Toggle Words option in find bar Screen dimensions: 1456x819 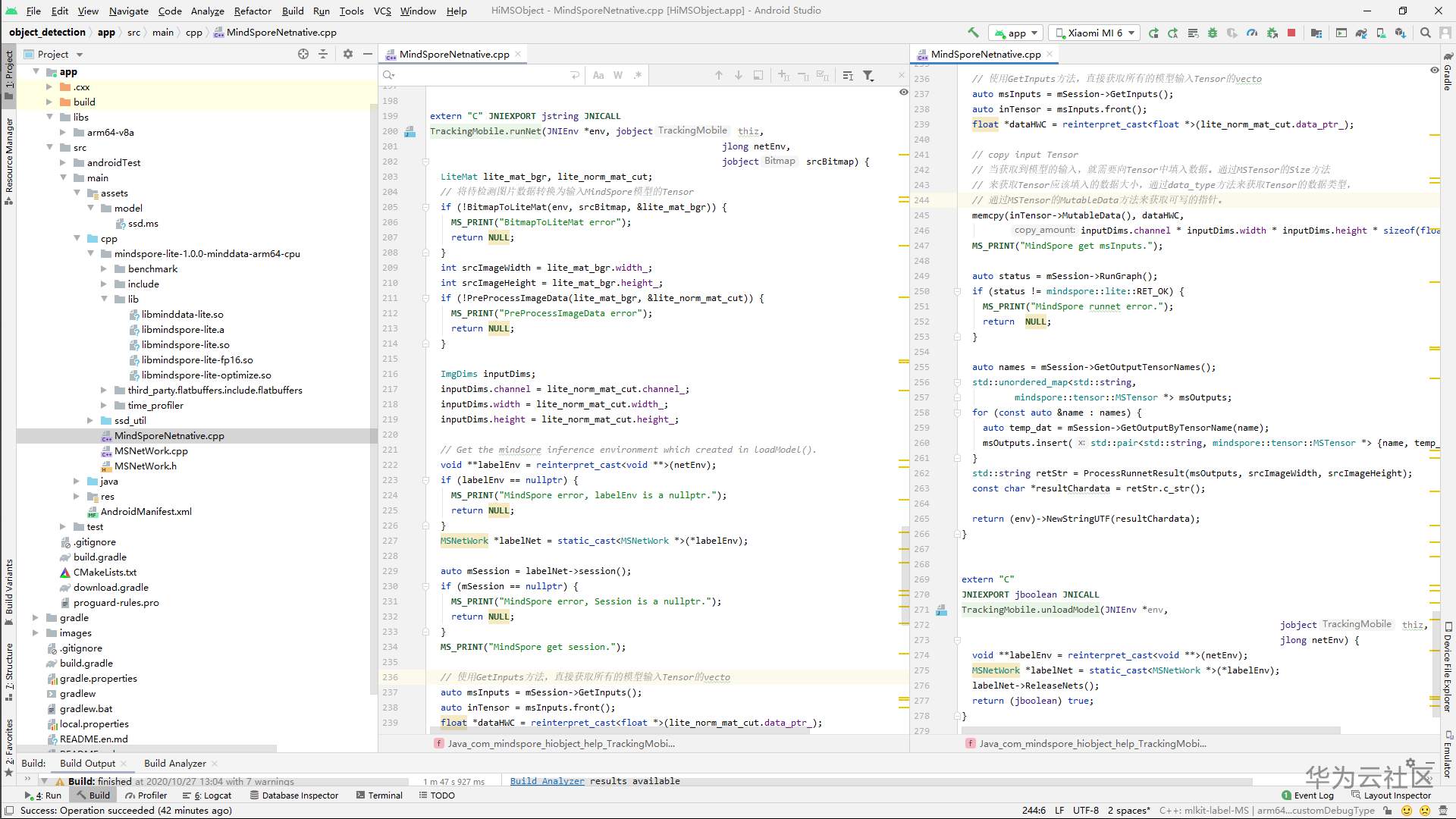coord(618,75)
